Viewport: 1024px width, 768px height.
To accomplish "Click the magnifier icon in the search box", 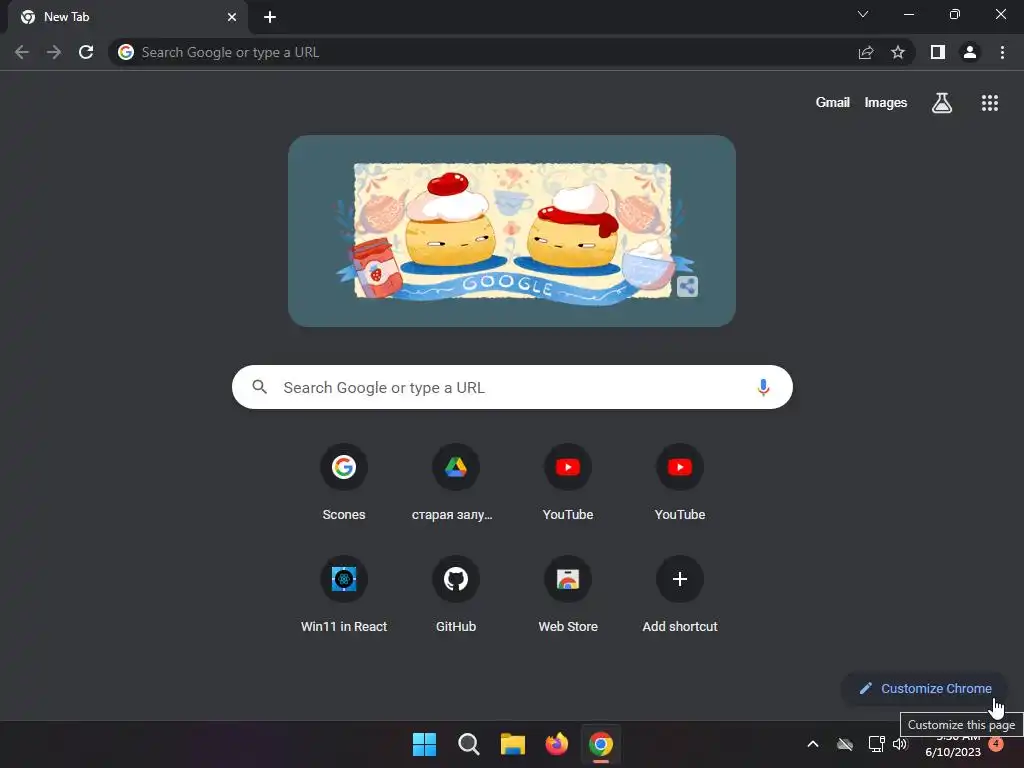I will pos(259,387).
